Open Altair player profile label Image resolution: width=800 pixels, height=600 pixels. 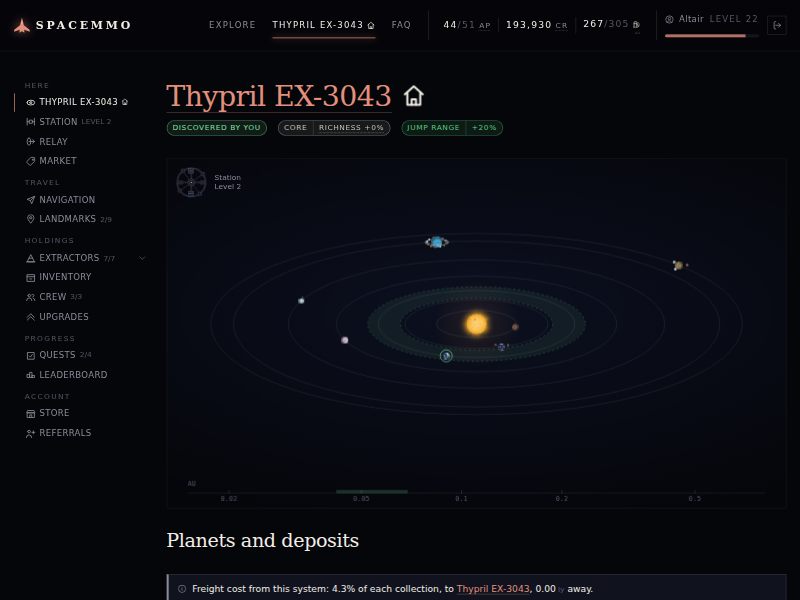pos(691,19)
